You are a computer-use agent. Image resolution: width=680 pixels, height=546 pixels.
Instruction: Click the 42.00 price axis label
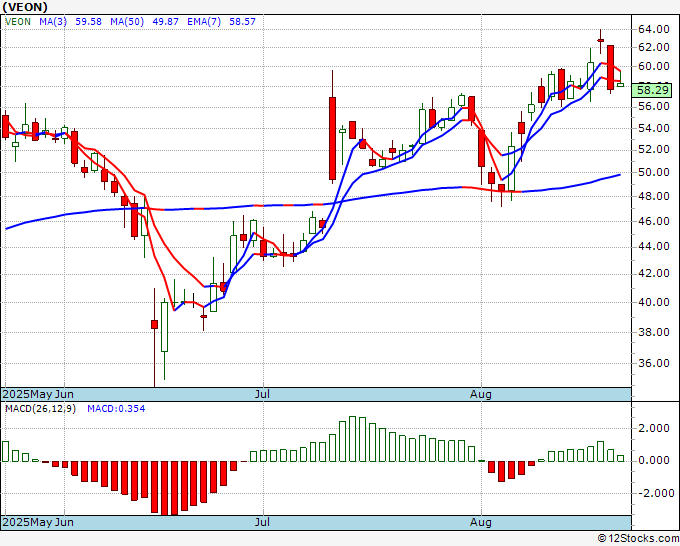(654, 273)
